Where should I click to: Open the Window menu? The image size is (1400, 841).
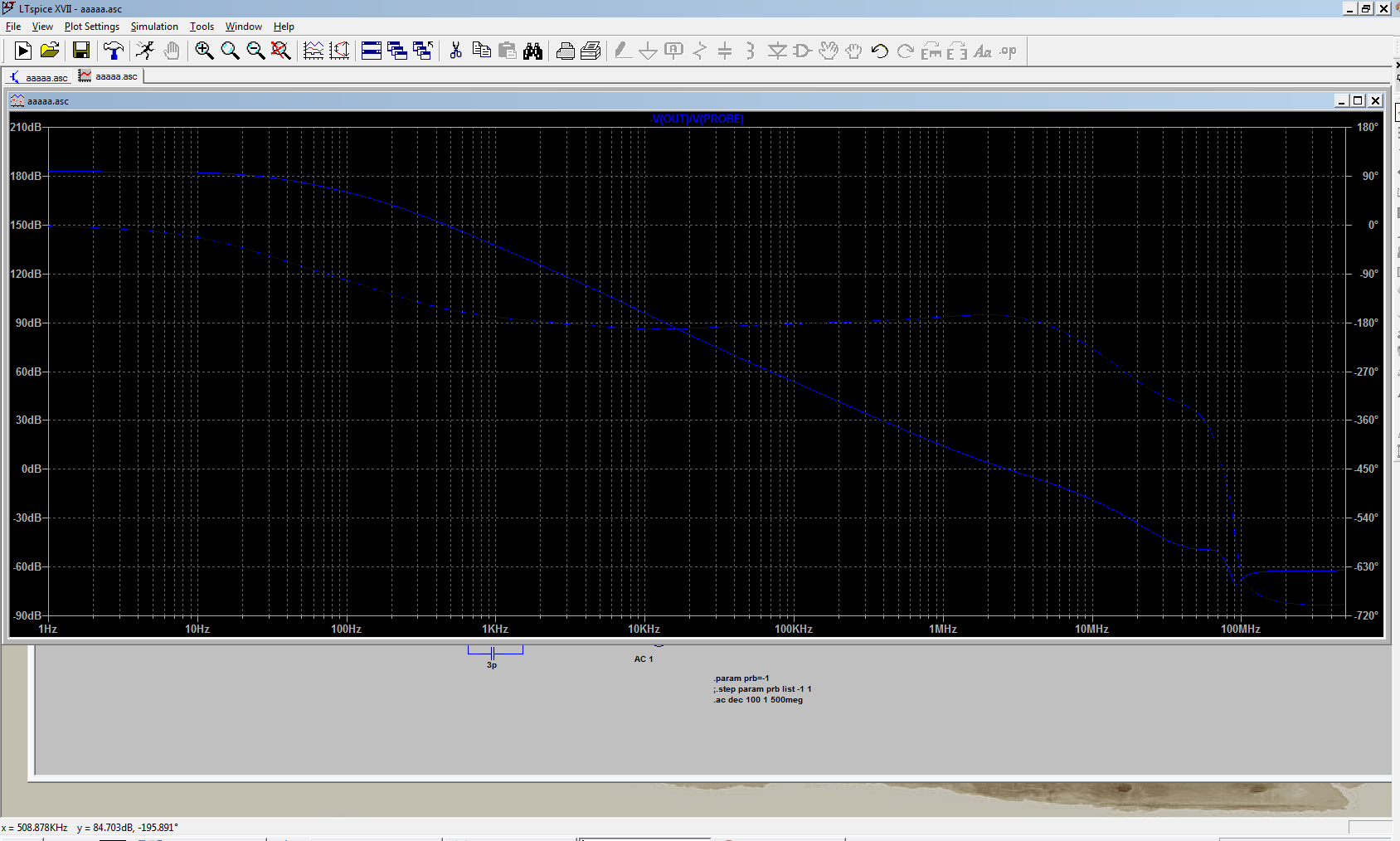[x=244, y=27]
